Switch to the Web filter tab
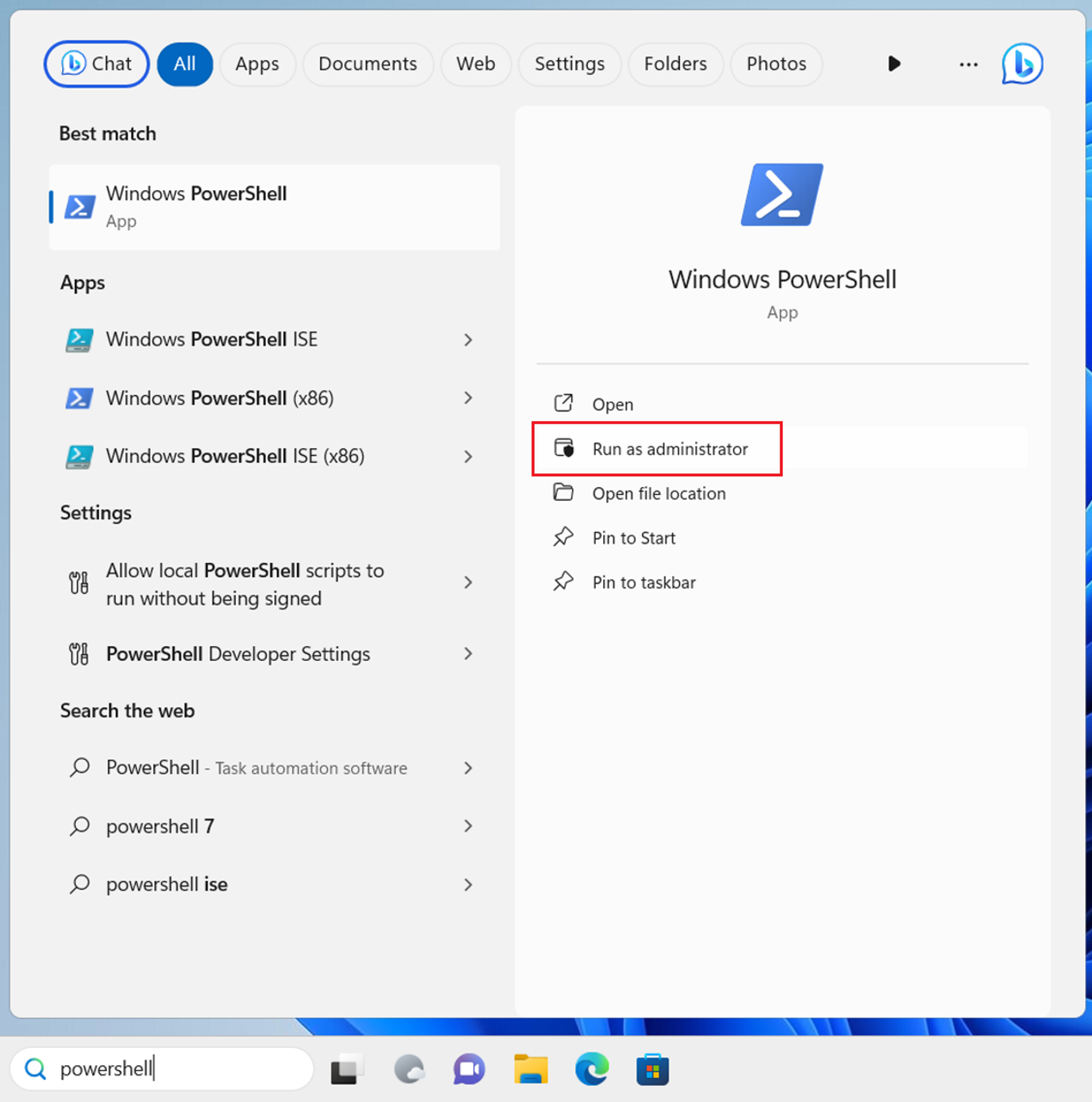 pos(475,64)
